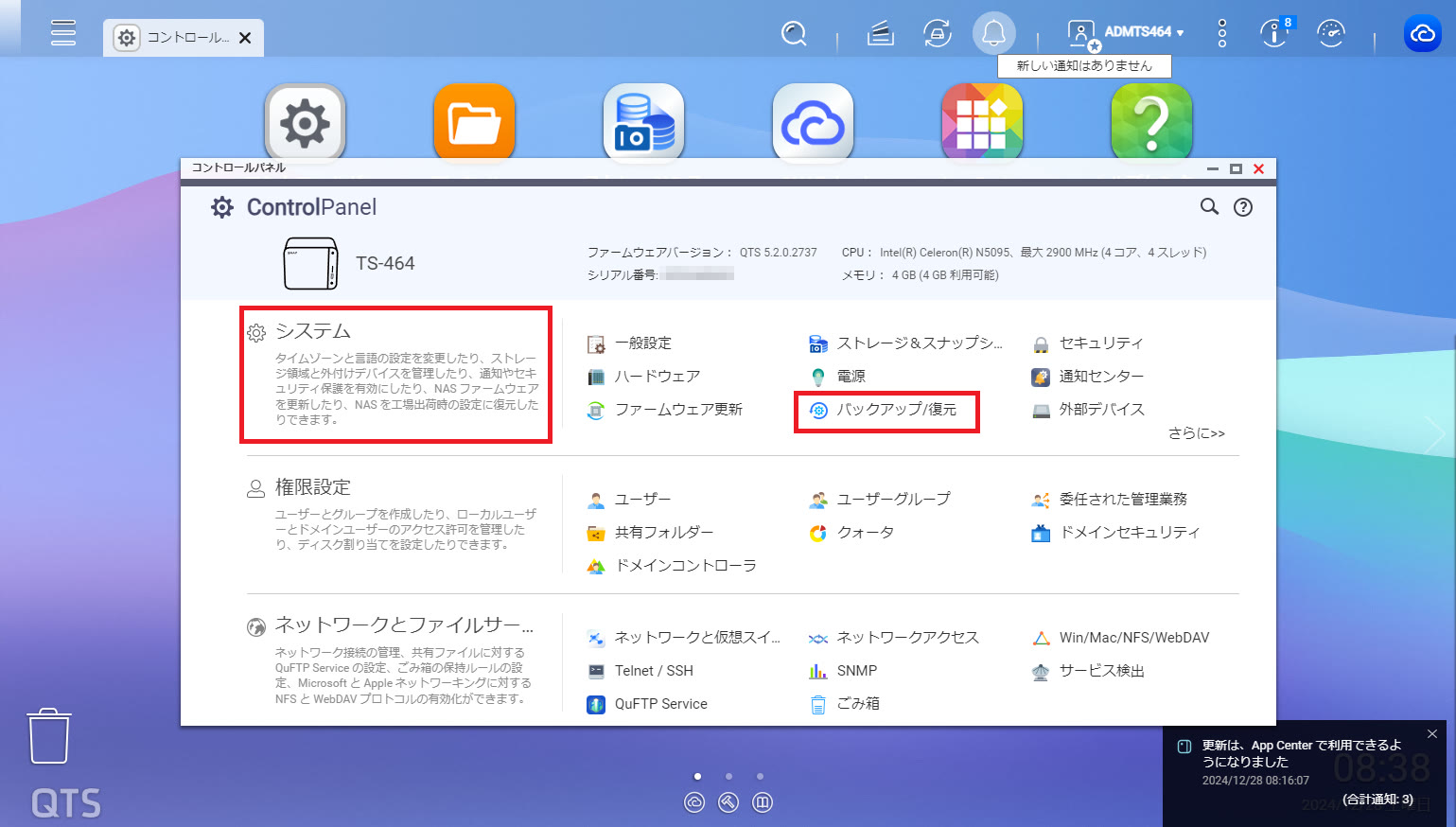
Task: Dismiss the App Center update notification
Action: coord(1432,734)
